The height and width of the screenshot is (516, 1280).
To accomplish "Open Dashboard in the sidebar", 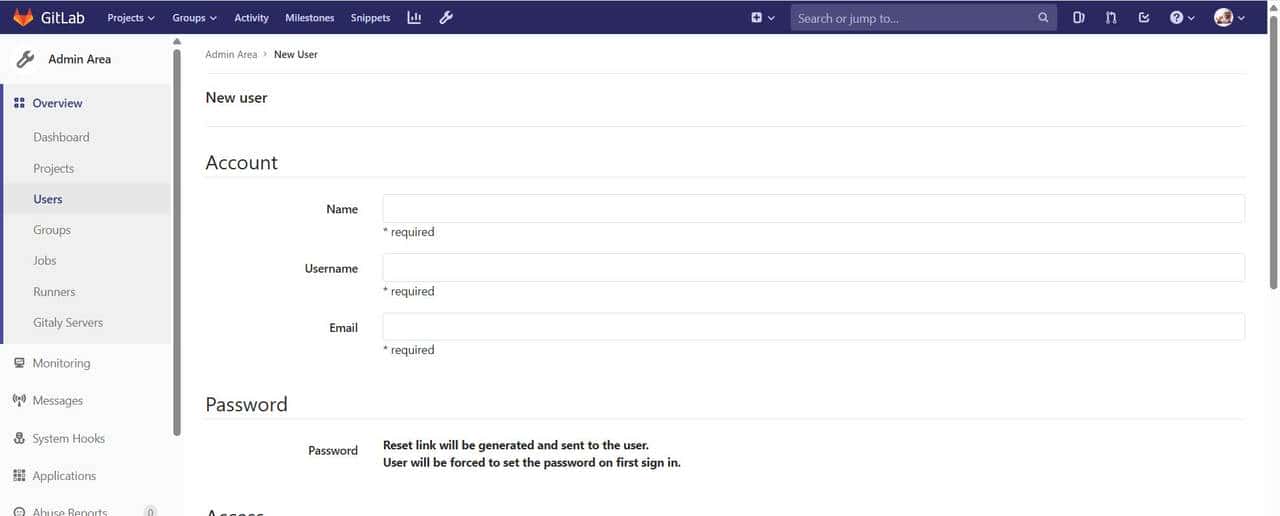I will pos(61,137).
